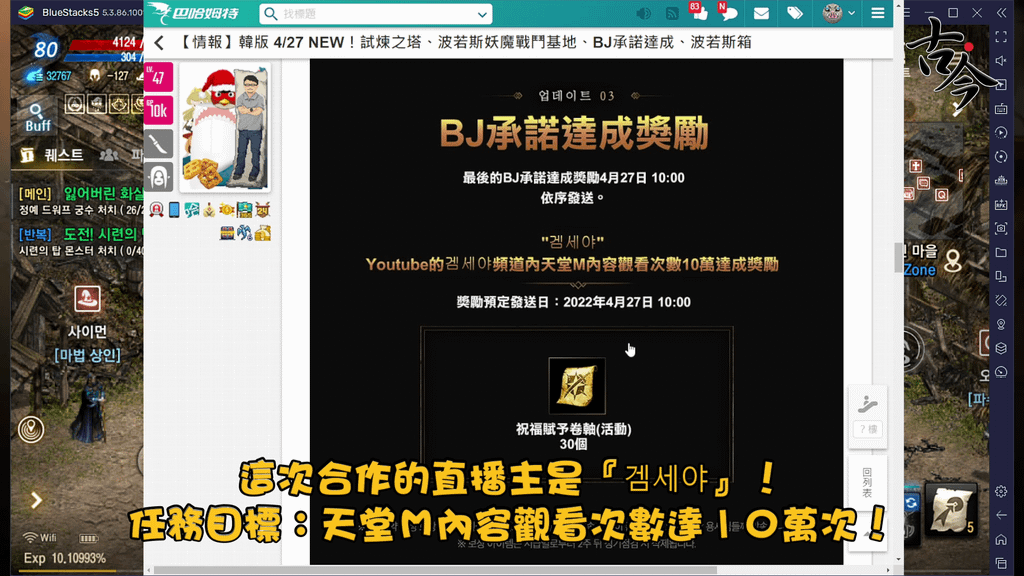Click the treasure chest achievement badge
The image size is (1024, 576).
[x=227, y=233]
